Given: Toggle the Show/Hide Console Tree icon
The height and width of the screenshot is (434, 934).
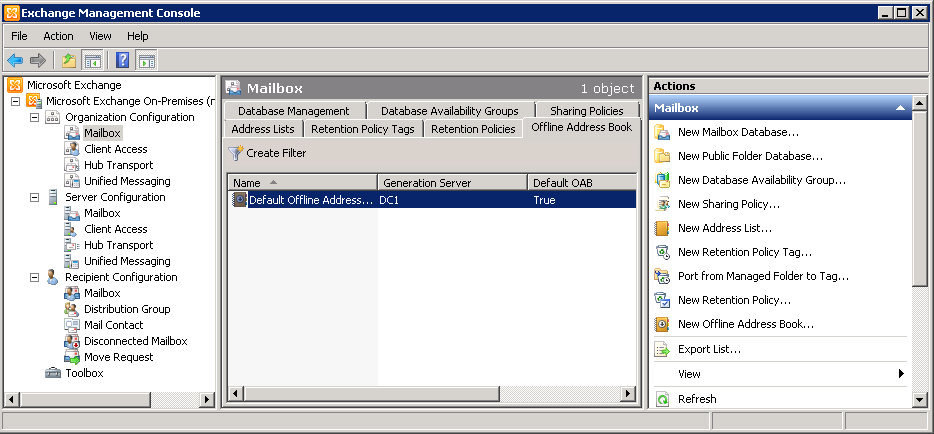Looking at the screenshot, I should point(92,60).
